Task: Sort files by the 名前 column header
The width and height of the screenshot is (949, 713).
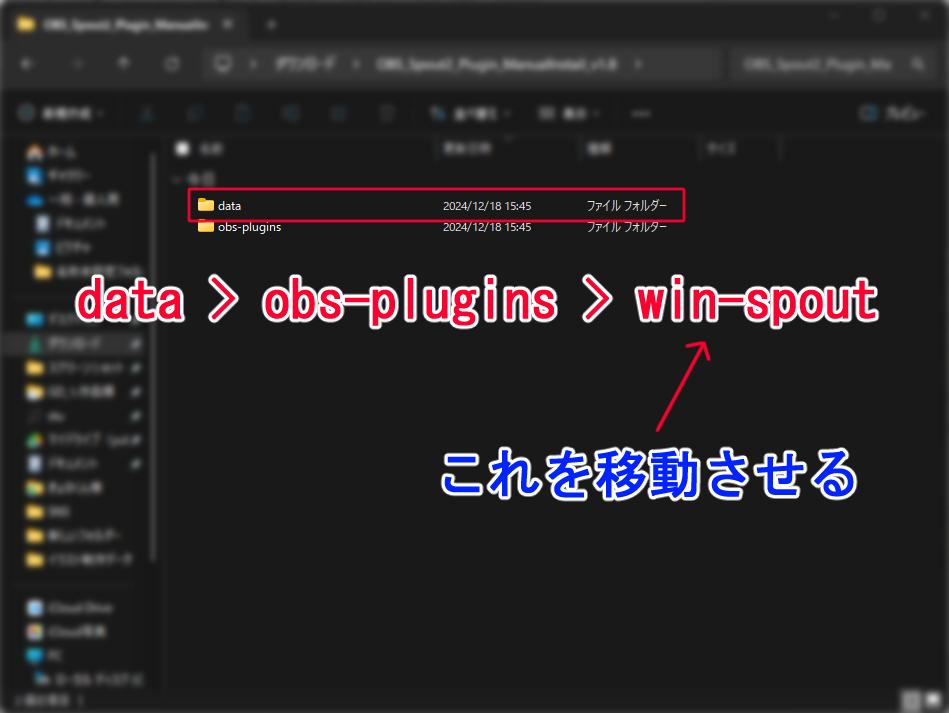Action: (x=207, y=149)
